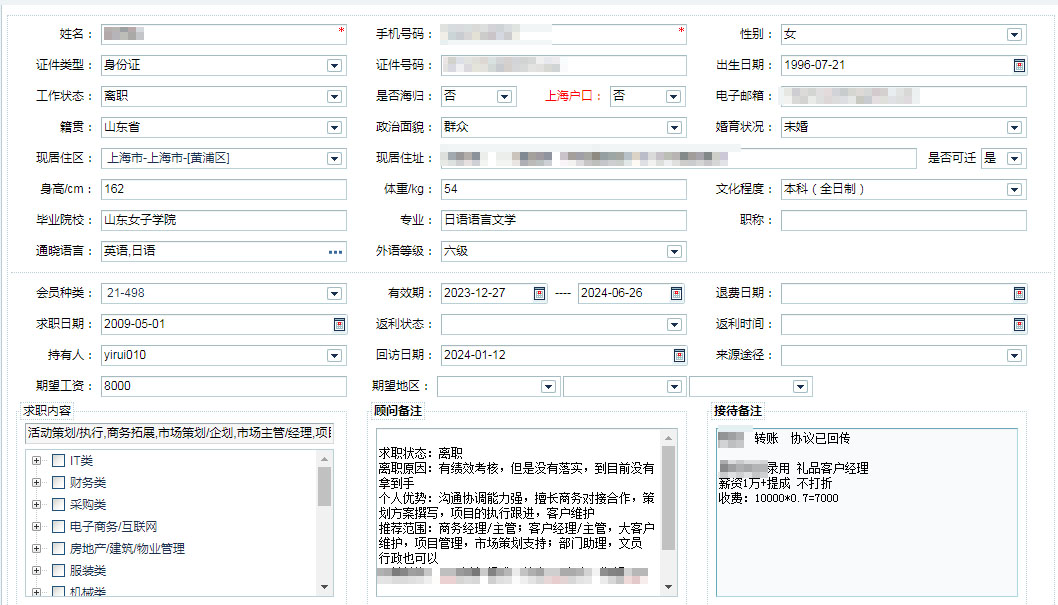Click scroll-down arrow of job category tree
This screenshot has width=1058, height=605.
coord(325,587)
